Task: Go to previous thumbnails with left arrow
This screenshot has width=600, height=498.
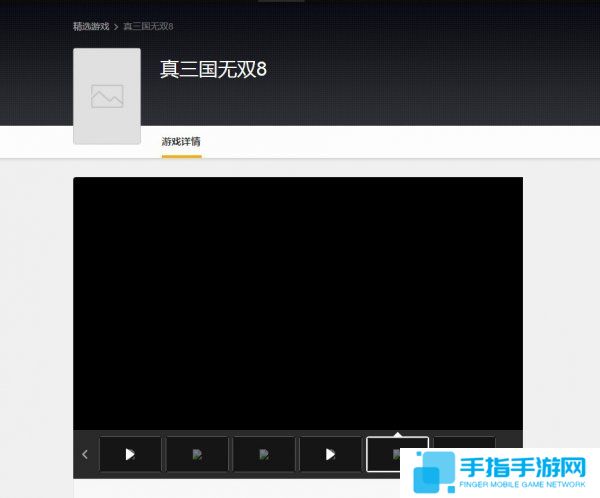Action: click(x=85, y=454)
